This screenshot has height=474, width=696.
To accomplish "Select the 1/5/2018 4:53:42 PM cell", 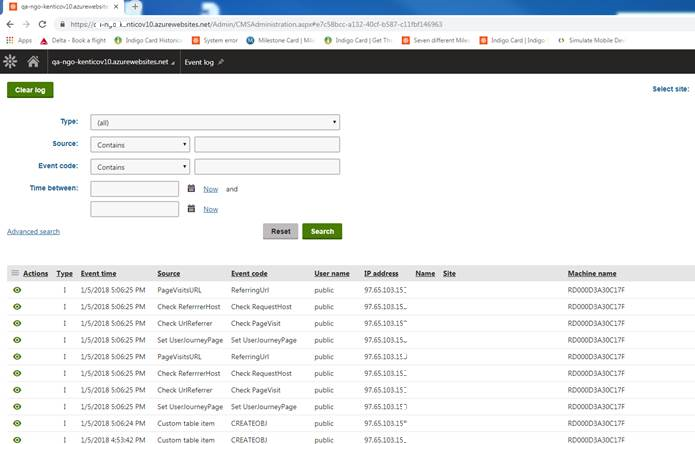I will 113,440.
